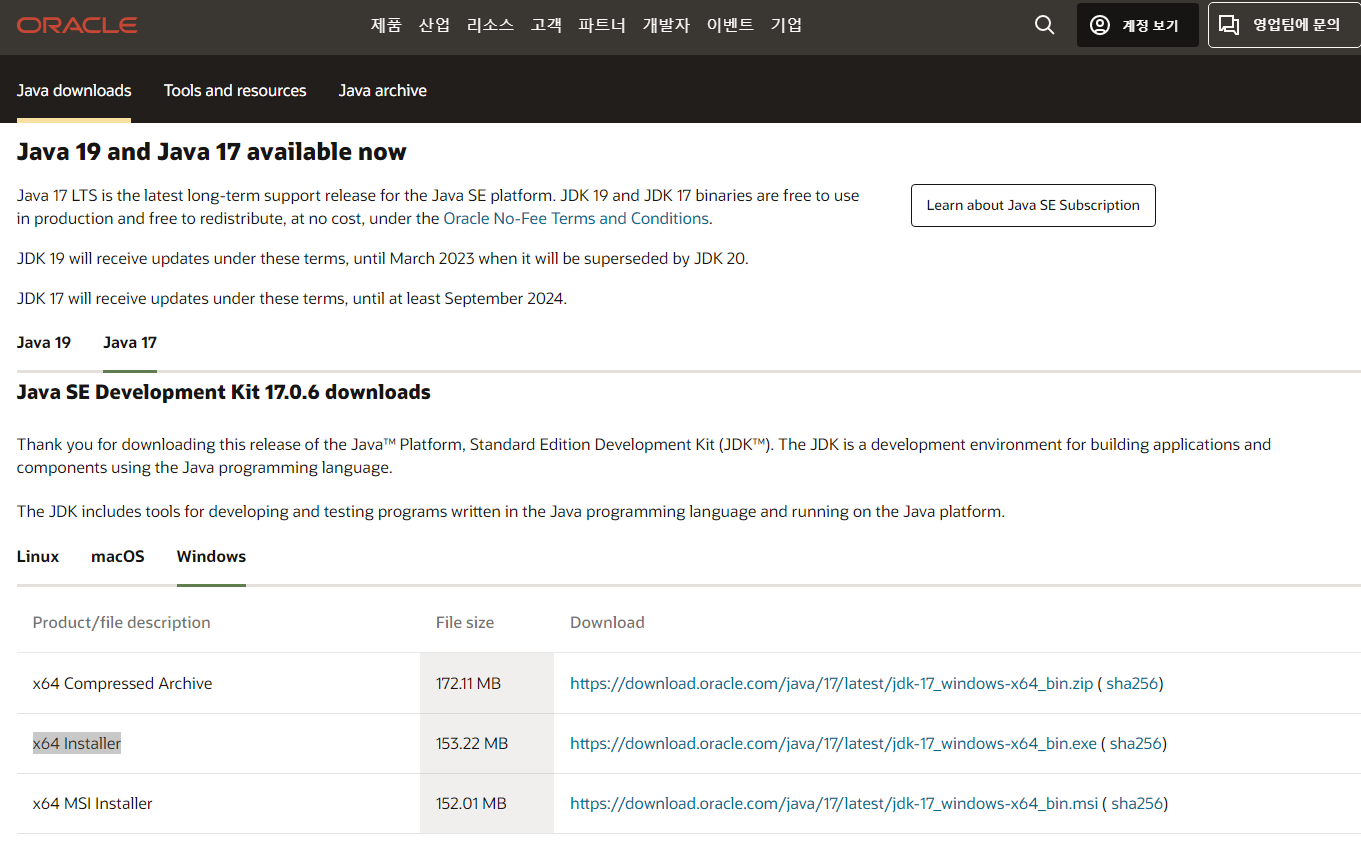This screenshot has height=844, width=1361.
Task: Open the 개발자 menu
Action: [x=666, y=25]
